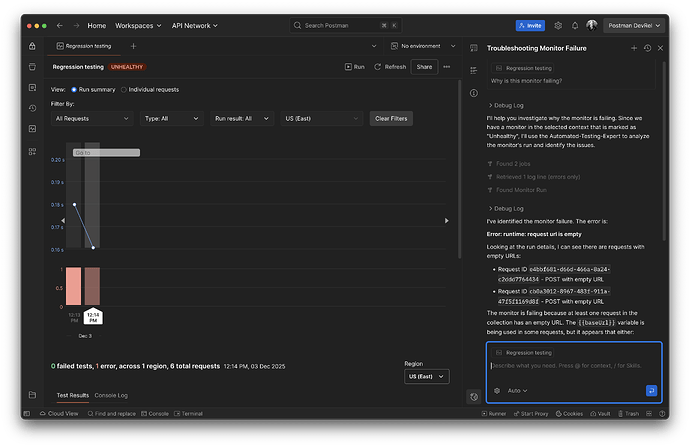The image size is (690, 446).
Task: Send the AI chat message
Action: click(651, 390)
